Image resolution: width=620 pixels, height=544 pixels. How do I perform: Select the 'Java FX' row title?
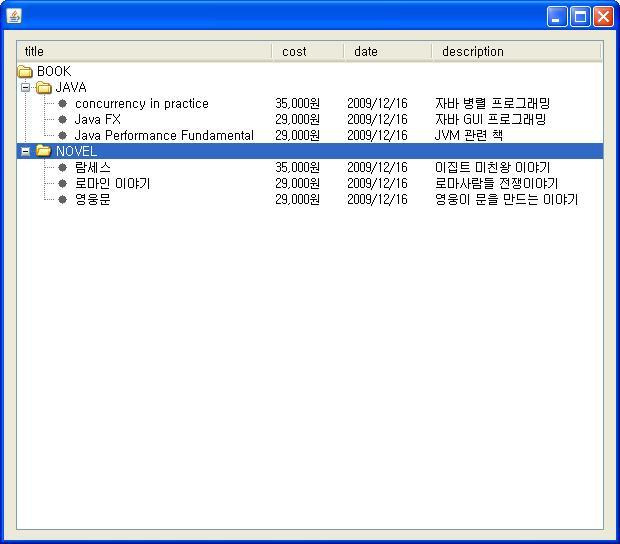coord(98,119)
